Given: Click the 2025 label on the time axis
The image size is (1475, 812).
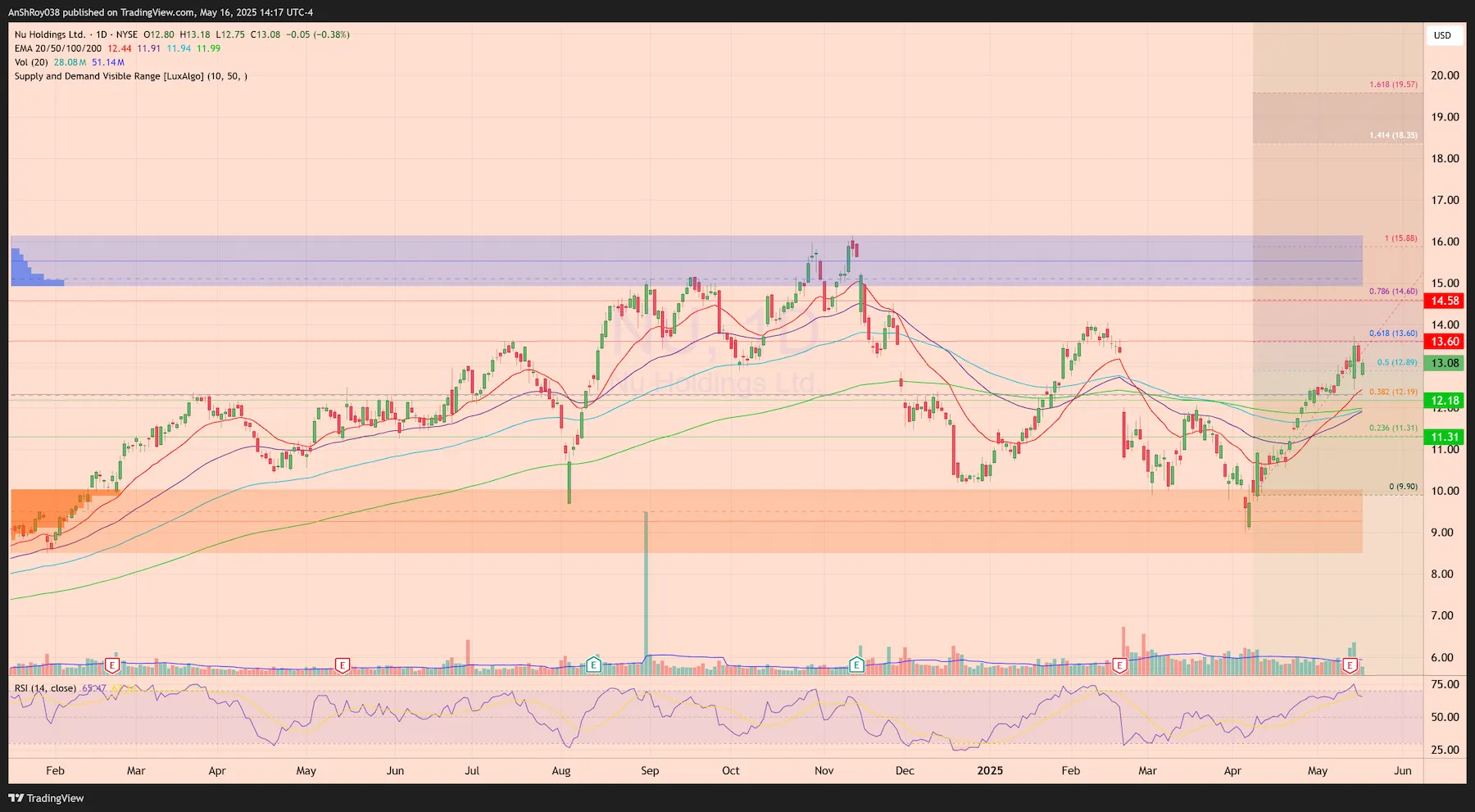Looking at the screenshot, I should pos(990,770).
